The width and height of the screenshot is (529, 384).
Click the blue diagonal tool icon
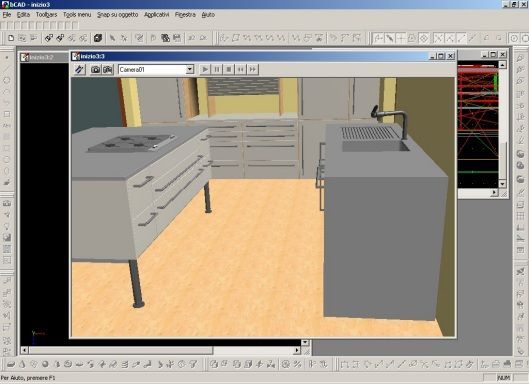coord(79,70)
